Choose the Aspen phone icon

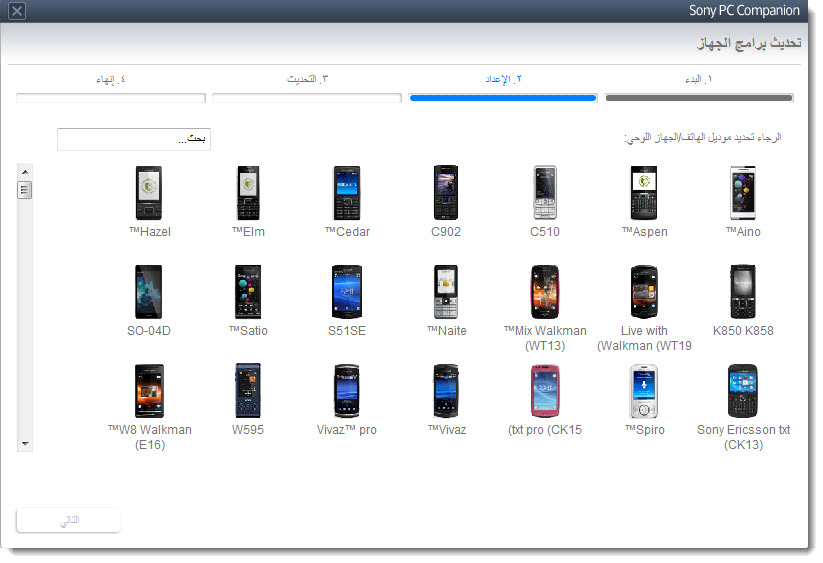click(644, 193)
